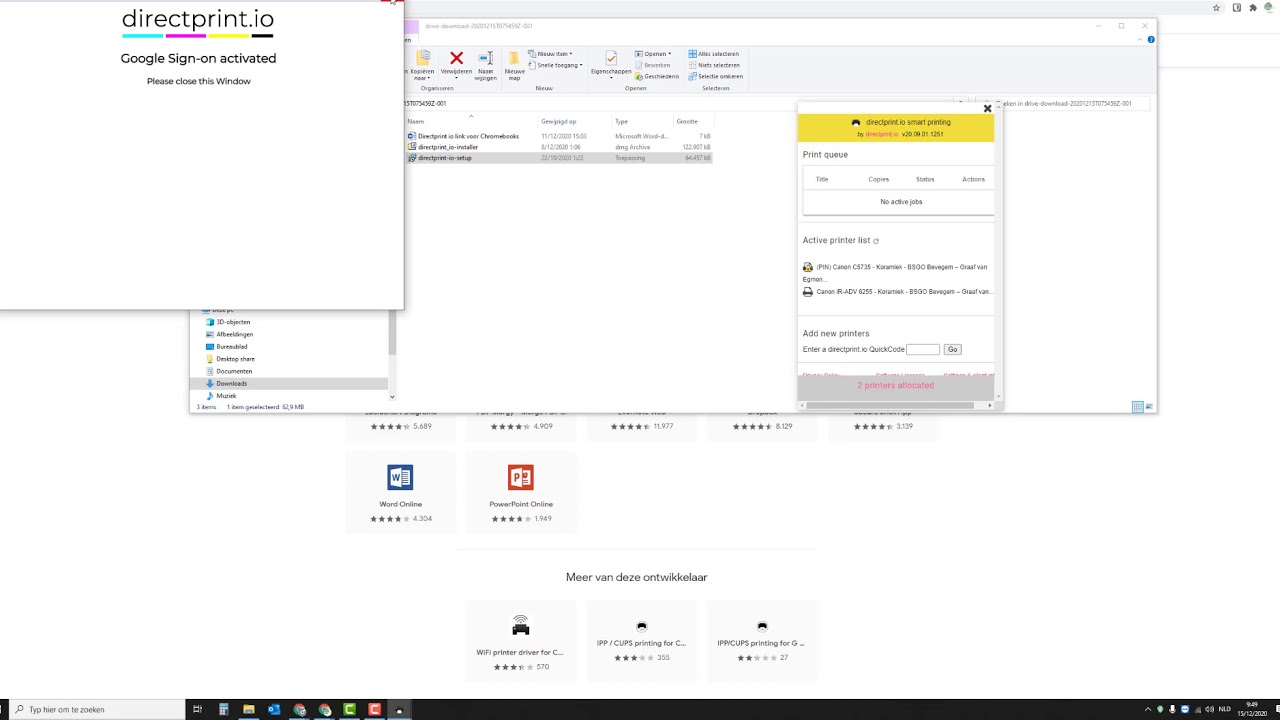Click Alles selecteren in Explorer ribbon
The height and width of the screenshot is (720, 1280).
714,54
